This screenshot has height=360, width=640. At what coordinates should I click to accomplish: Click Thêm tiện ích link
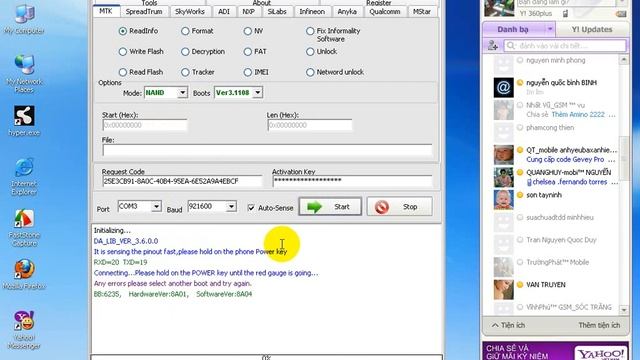[x=599, y=325]
